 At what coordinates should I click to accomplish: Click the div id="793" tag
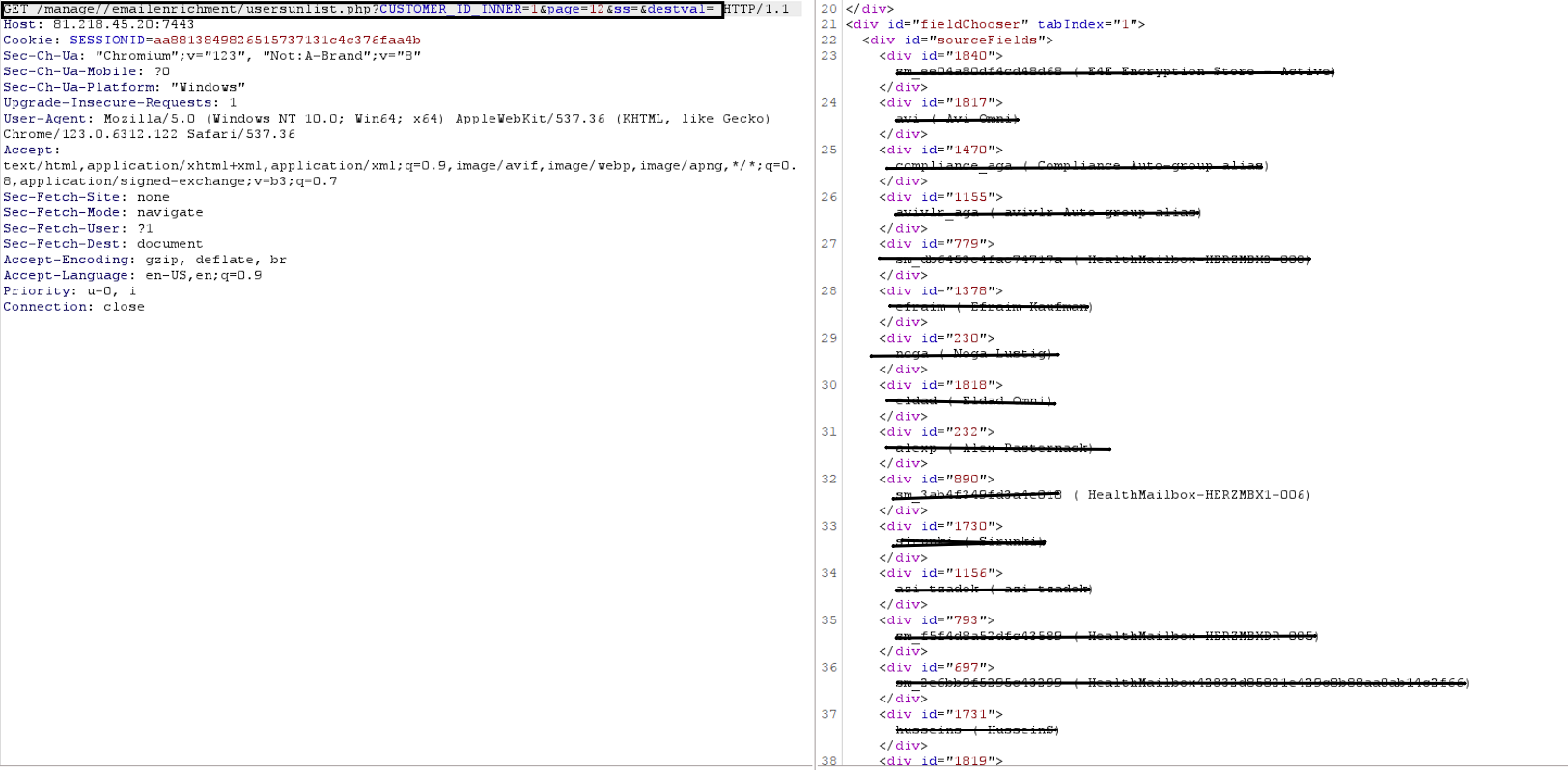937,620
